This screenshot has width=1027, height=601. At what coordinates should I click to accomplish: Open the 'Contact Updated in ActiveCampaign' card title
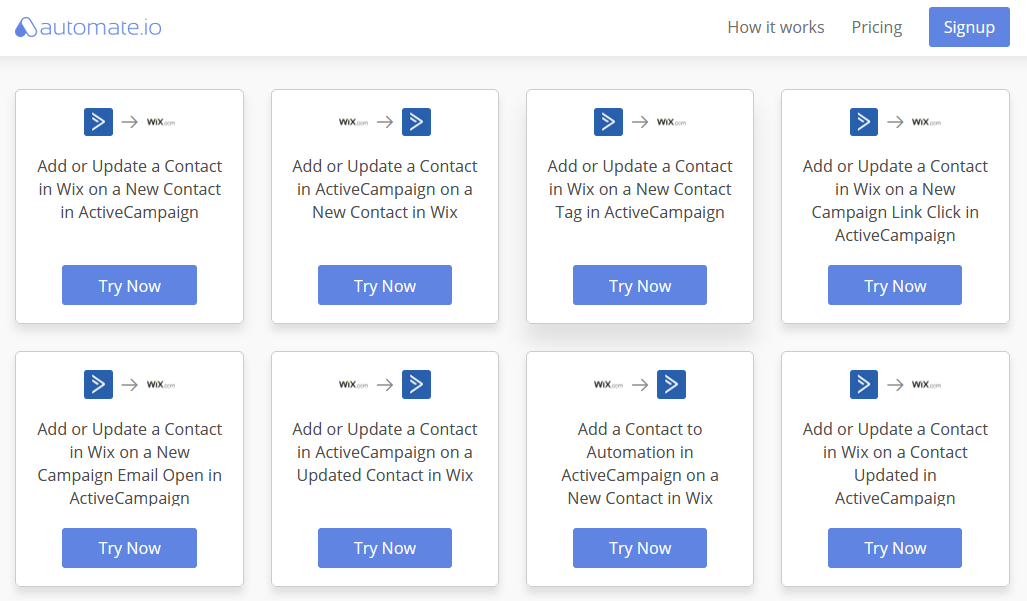click(x=895, y=464)
